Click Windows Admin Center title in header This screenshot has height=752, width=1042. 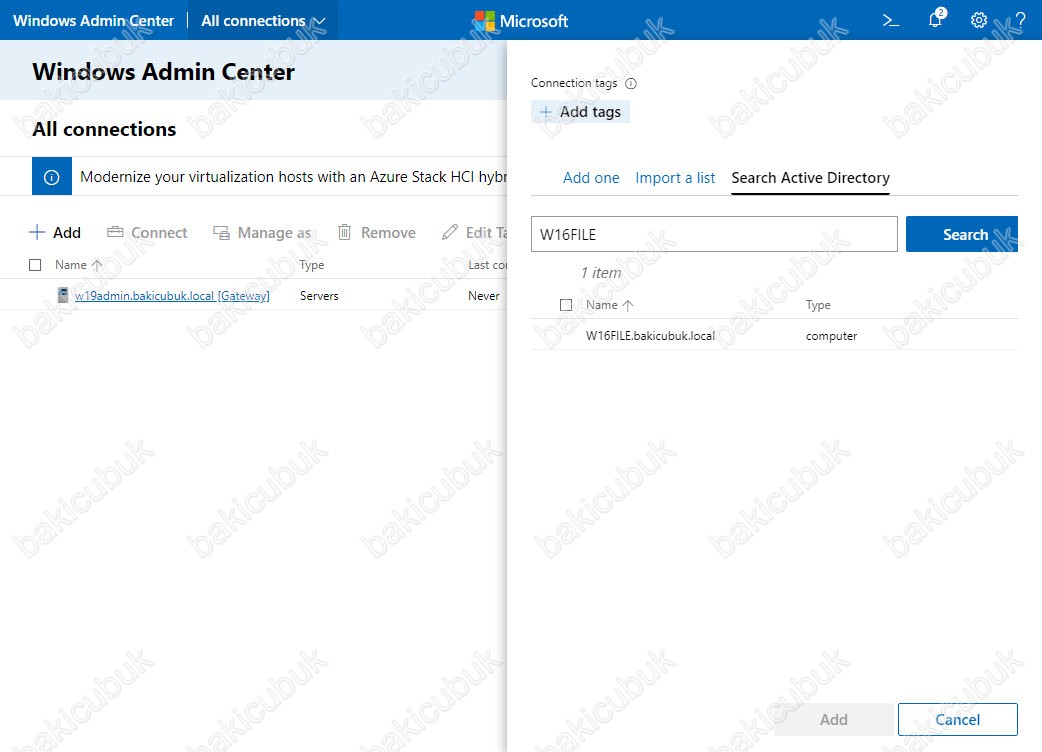tap(93, 21)
